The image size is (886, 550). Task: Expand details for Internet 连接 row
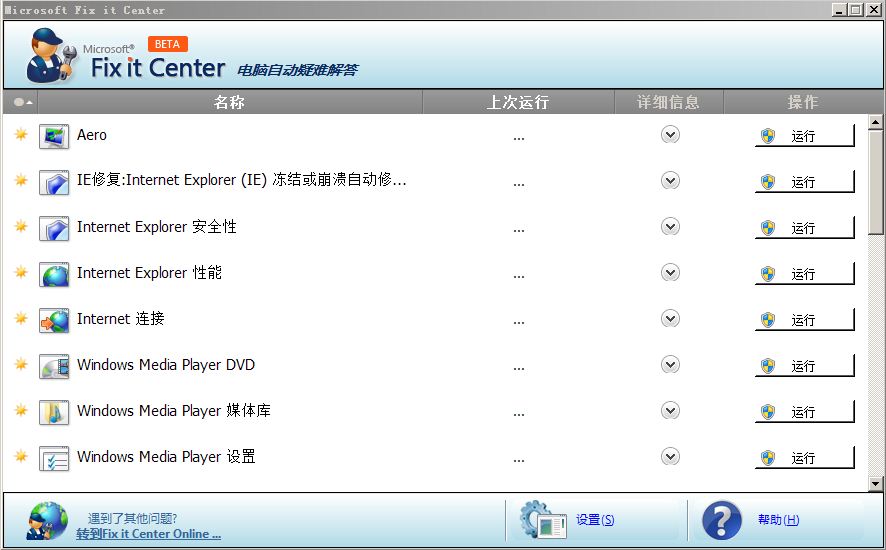670,319
